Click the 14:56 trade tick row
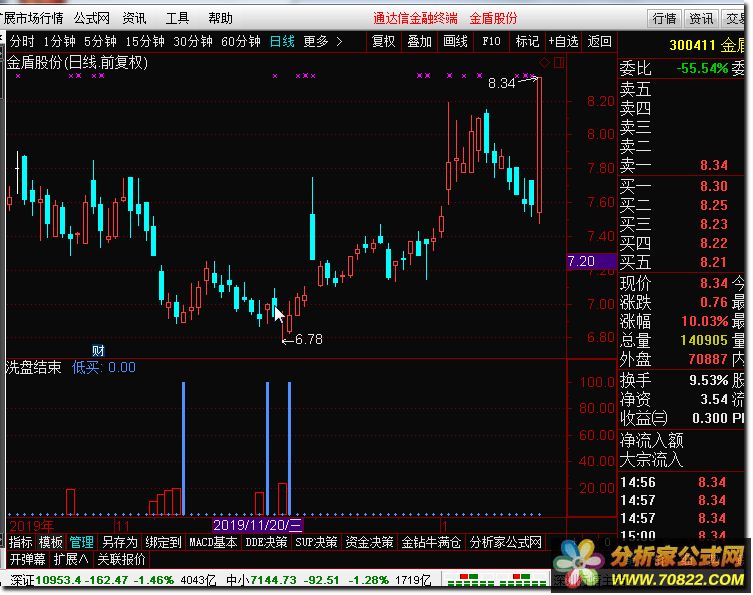Image resolution: width=753 pixels, height=595 pixels. pyautogui.click(x=680, y=482)
